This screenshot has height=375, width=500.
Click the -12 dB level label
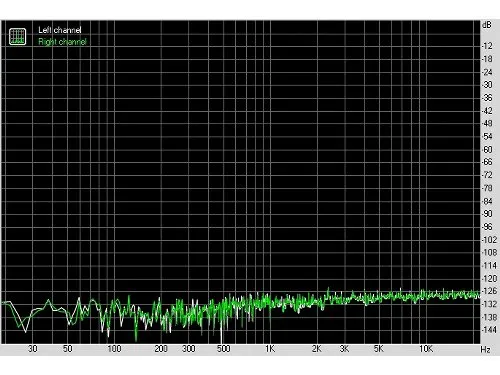[x=487, y=46]
